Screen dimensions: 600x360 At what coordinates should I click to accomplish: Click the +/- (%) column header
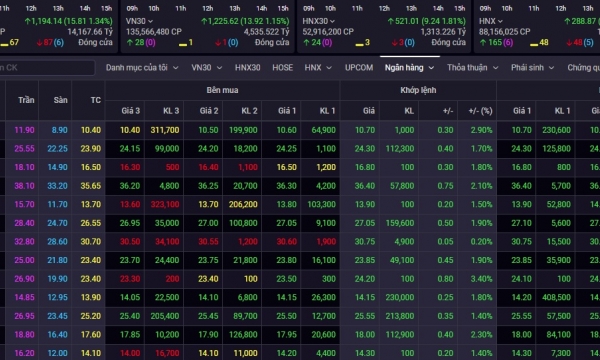pos(480,111)
